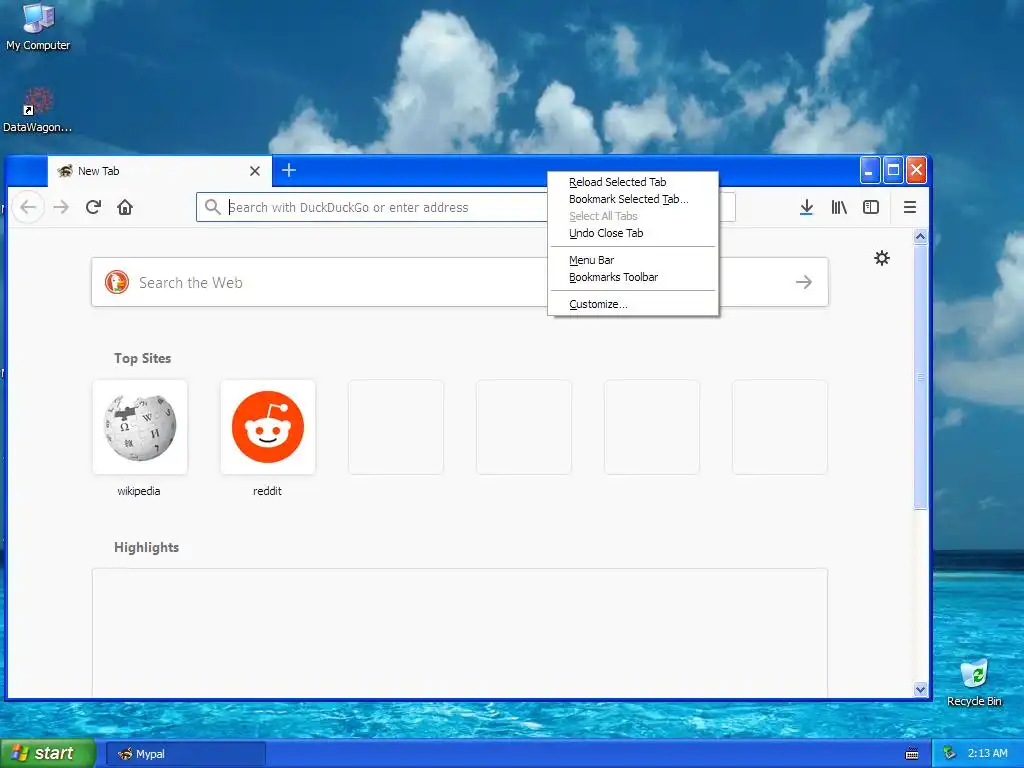Click the reddit label under its tile

click(x=267, y=491)
